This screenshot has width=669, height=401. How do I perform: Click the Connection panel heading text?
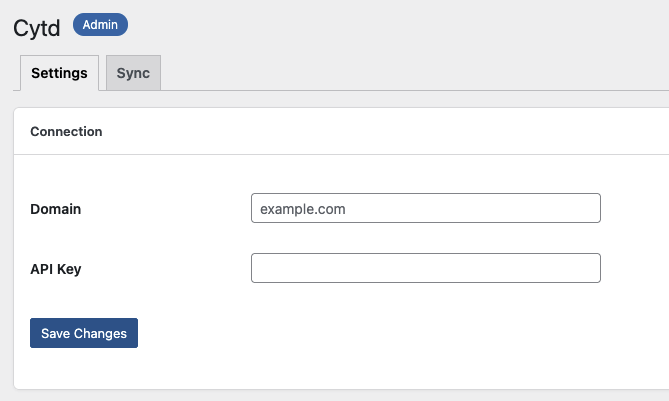click(x=66, y=131)
